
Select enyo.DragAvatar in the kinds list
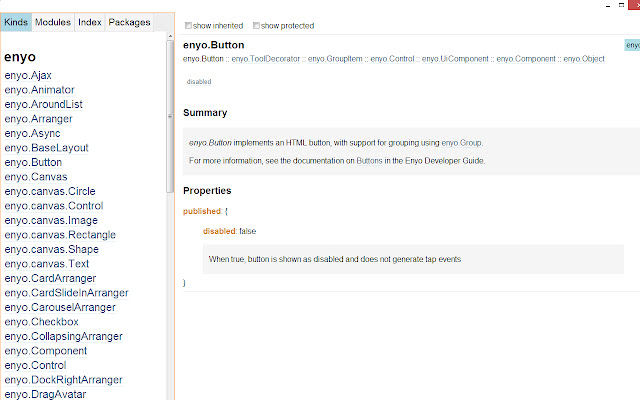(x=45, y=394)
